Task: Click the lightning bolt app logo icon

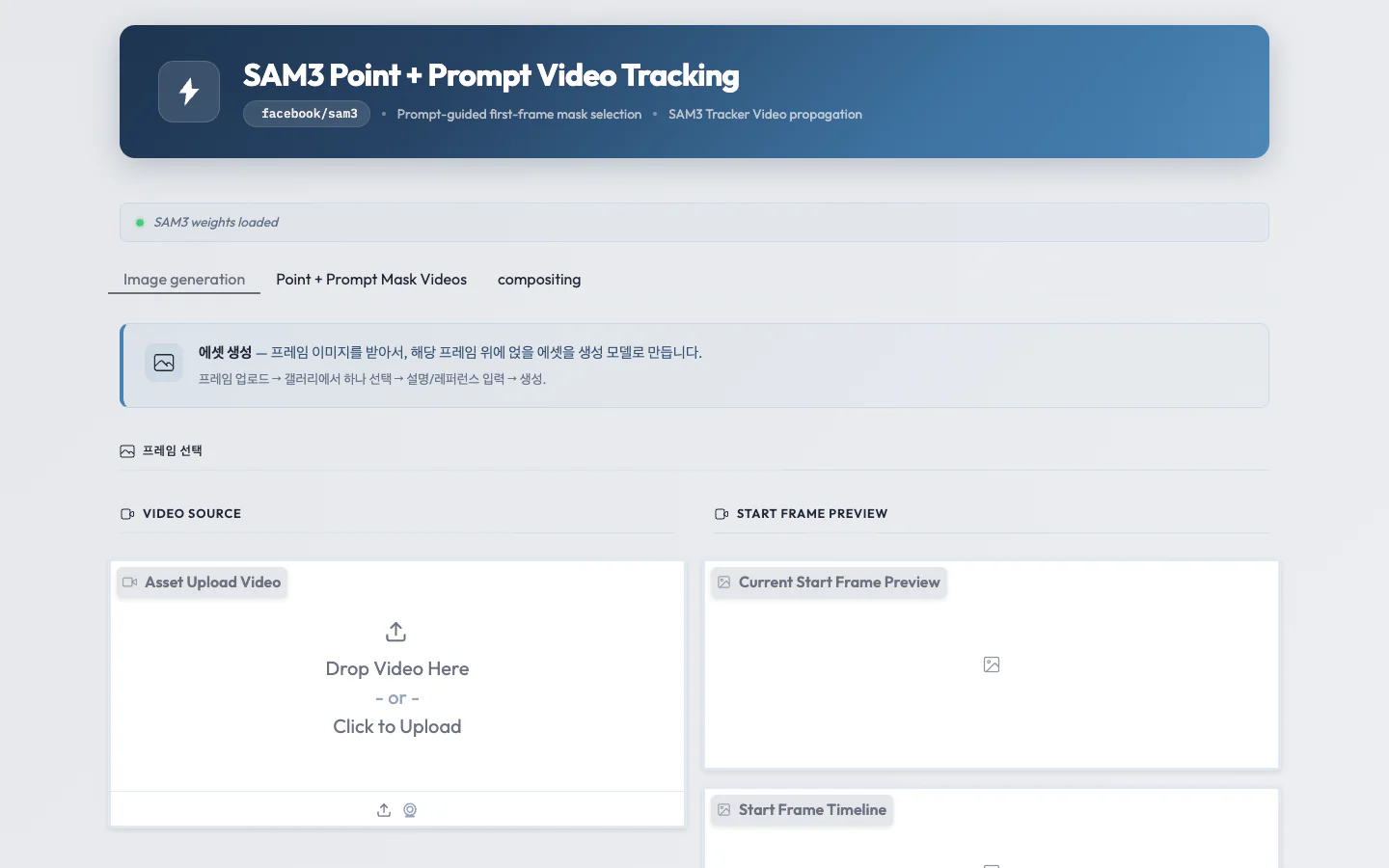Action: click(189, 92)
